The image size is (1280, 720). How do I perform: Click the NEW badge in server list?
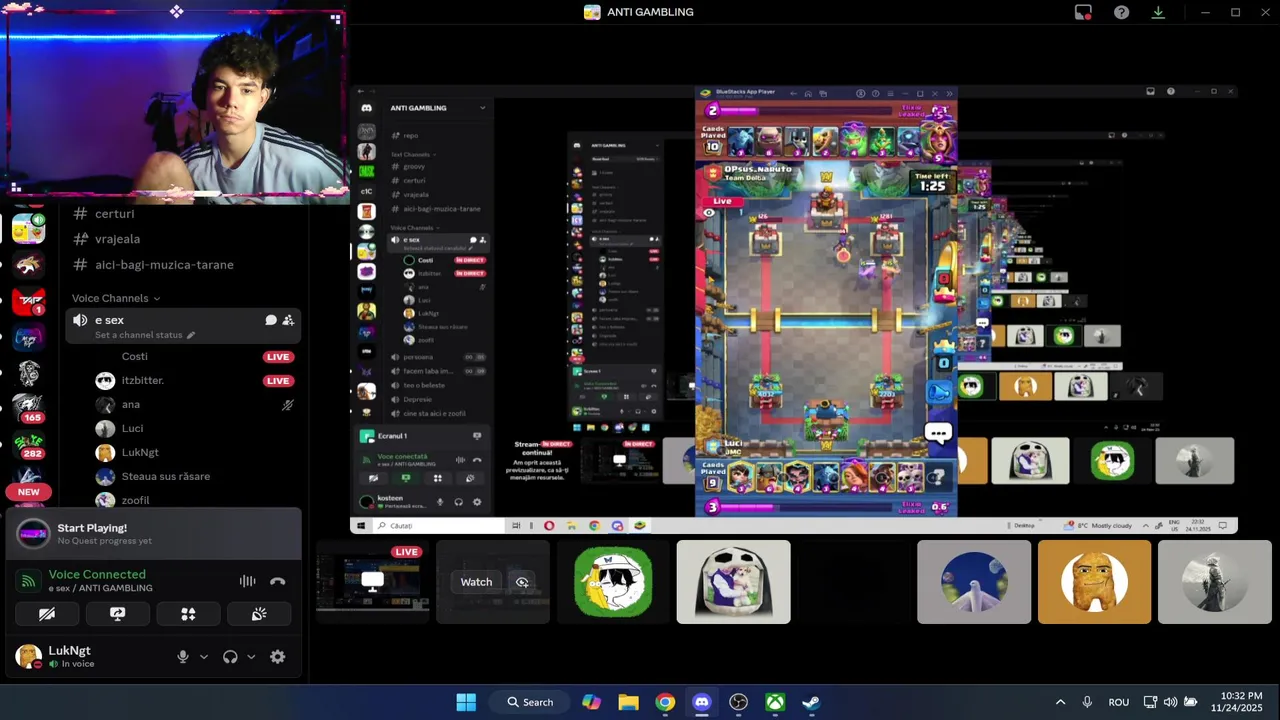click(28, 492)
